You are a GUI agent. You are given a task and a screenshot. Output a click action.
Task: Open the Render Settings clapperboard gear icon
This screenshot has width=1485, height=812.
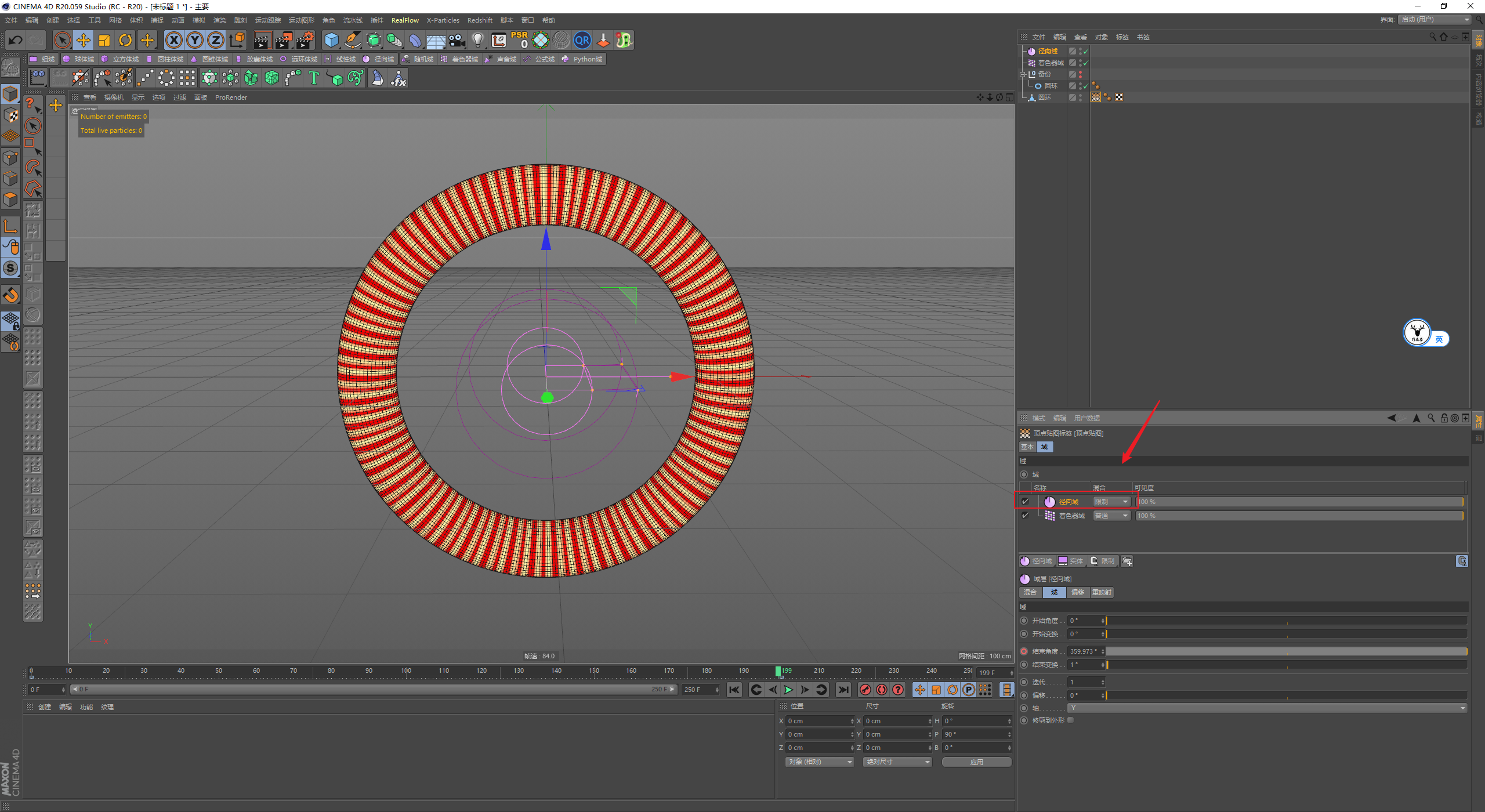tap(305, 40)
